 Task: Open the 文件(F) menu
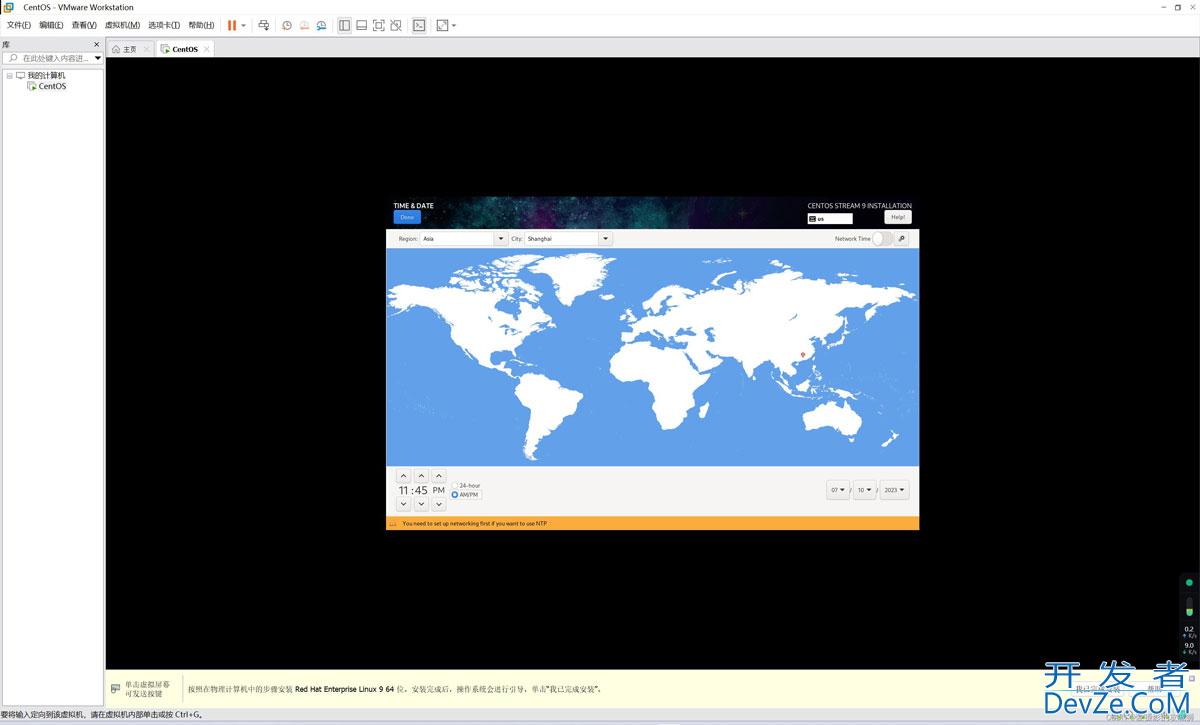tap(18, 25)
